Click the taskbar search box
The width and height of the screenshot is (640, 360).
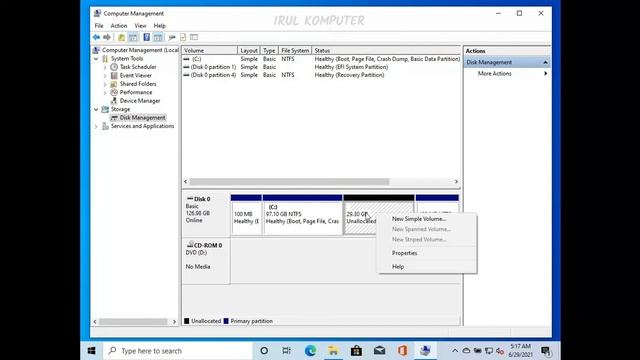click(x=178, y=351)
